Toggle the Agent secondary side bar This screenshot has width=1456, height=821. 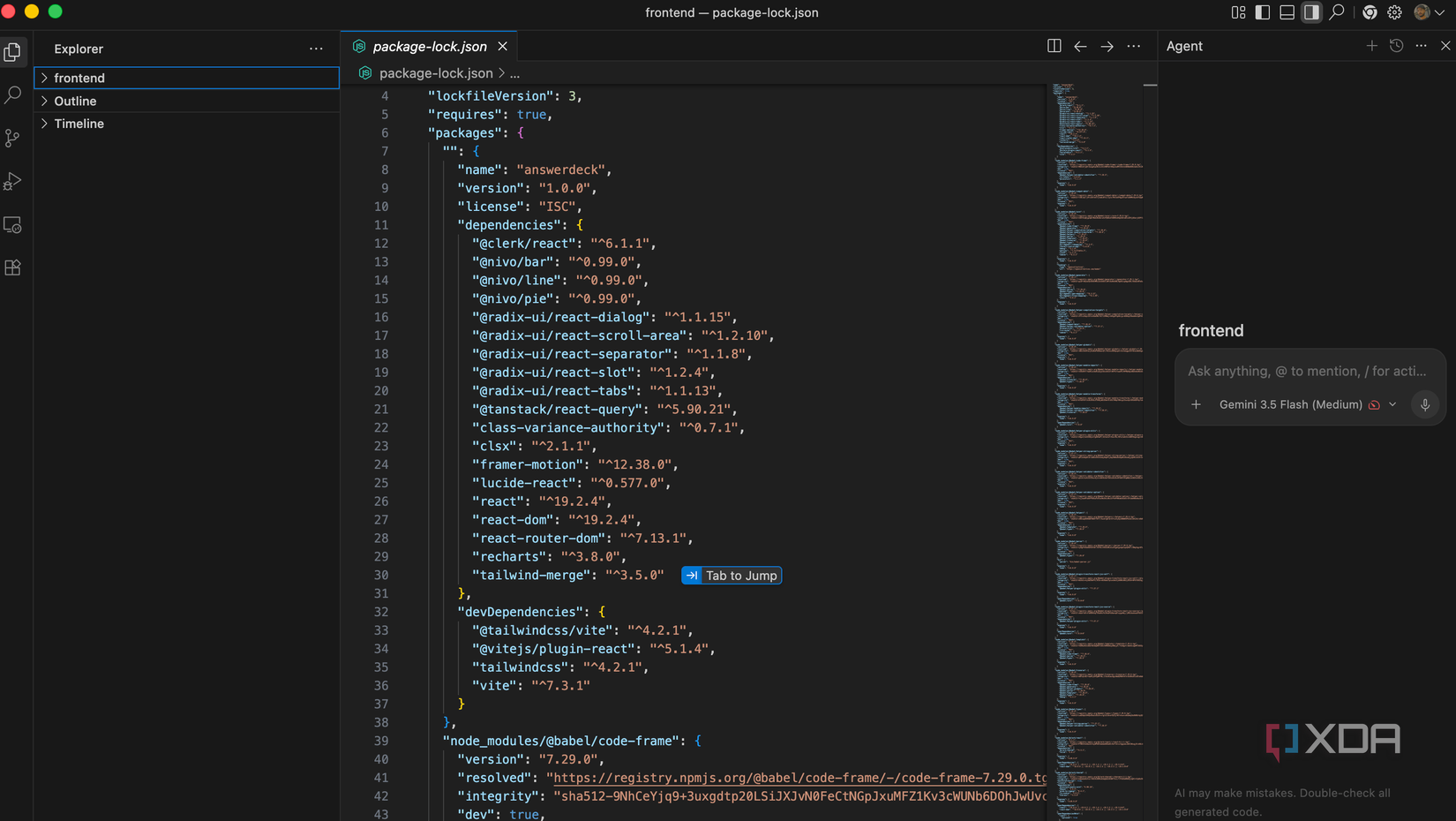tap(1312, 12)
